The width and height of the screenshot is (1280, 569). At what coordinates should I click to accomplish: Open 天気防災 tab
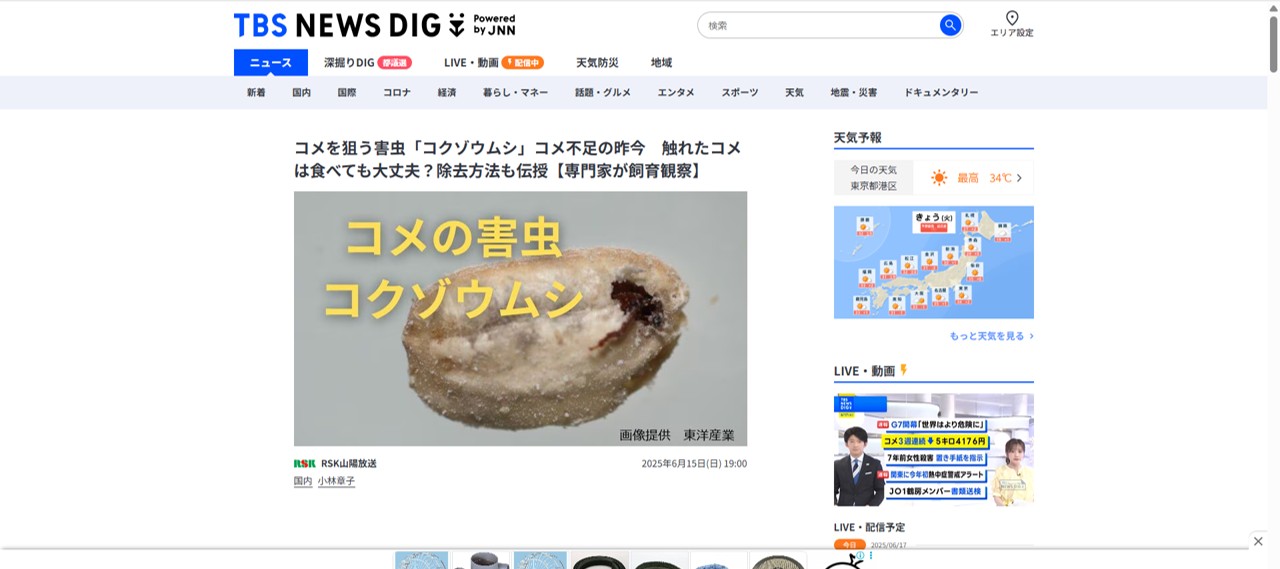pyautogui.click(x=597, y=62)
